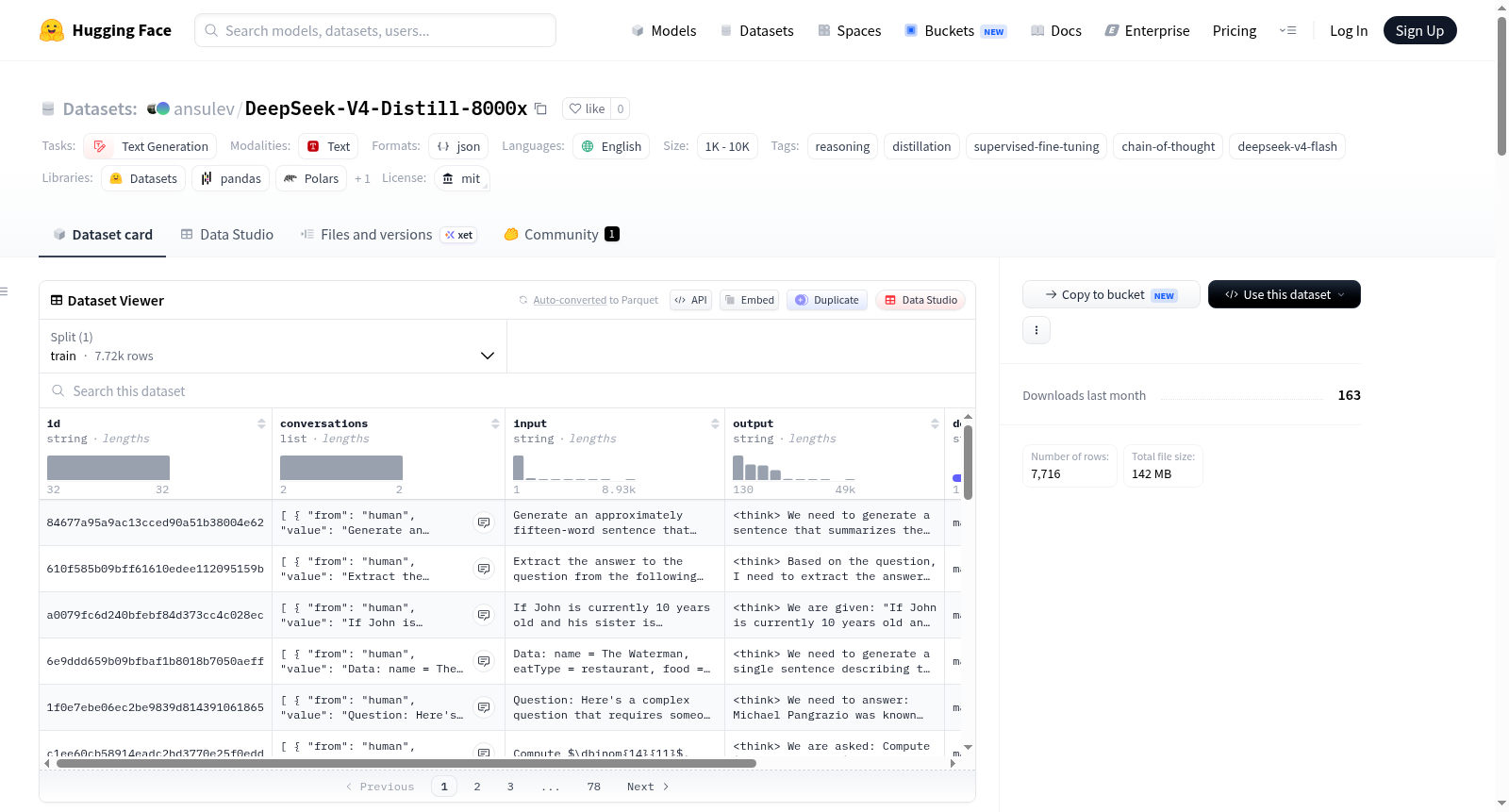Open the Hugging Face home logo
The height and width of the screenshot is (812, 1509).
[106, 30]
